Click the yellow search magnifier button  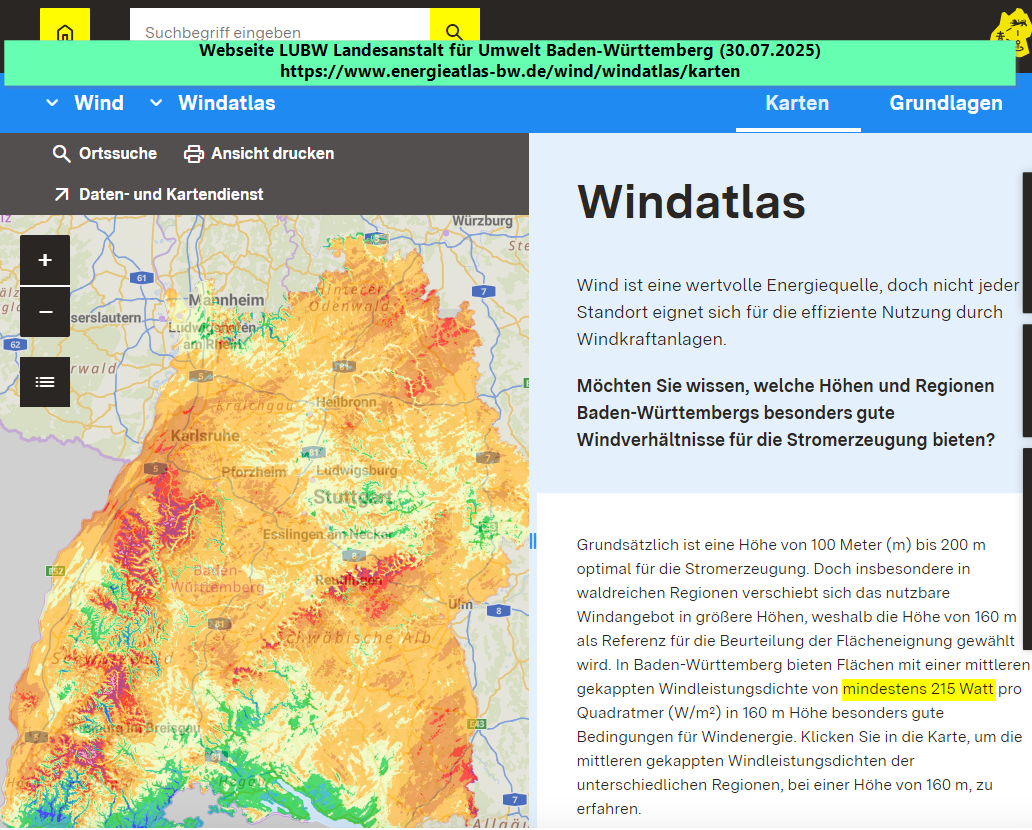point(454,32)
